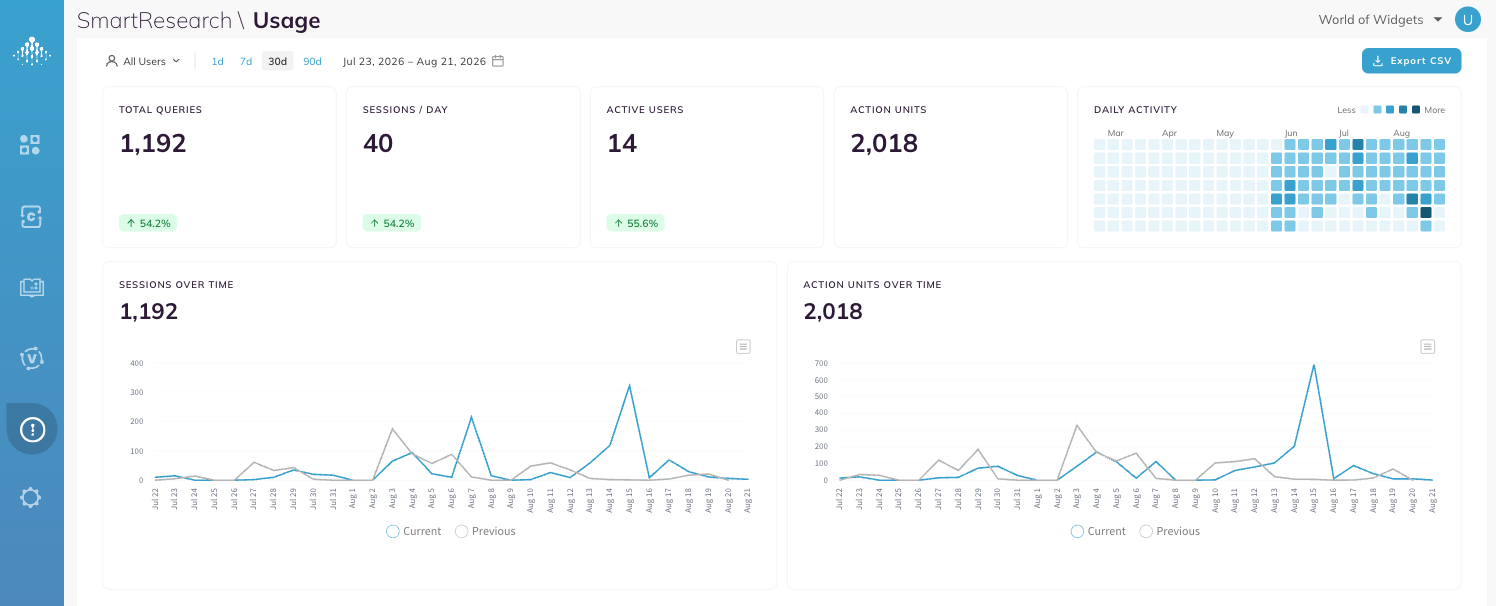Open the date range Jul 23 – Aug 21 picker
The width and height of the screenshot is (1496, 606).
pyautogui.click(x=423, y=61)
